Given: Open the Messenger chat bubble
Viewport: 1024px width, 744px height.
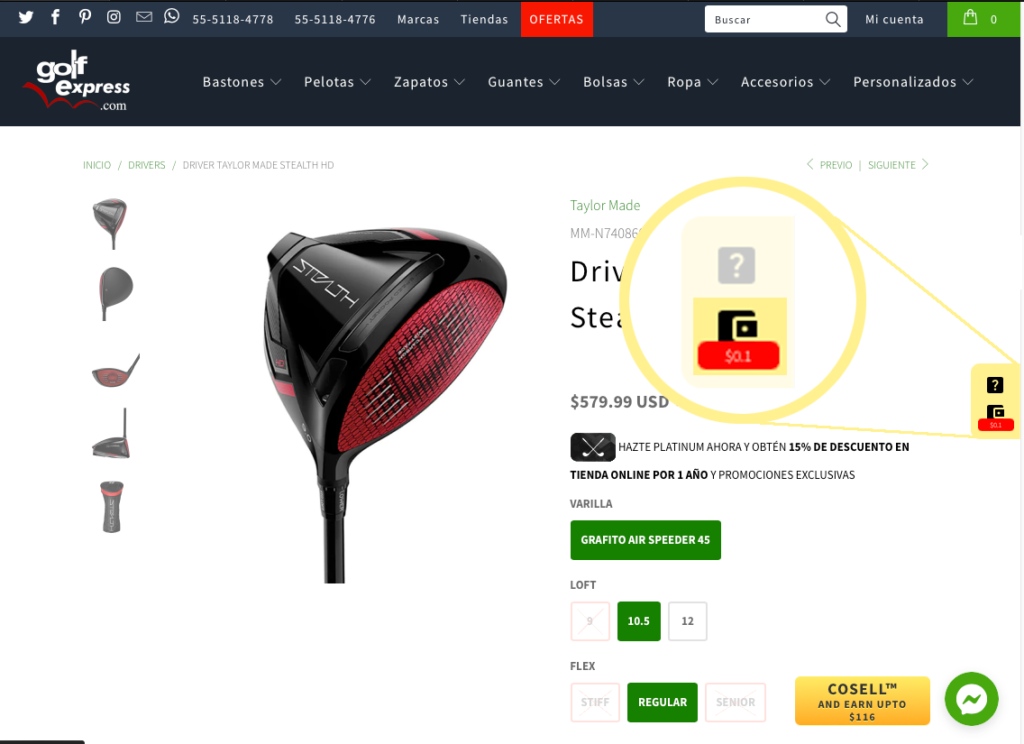Looking at the screenshot, I should [971, 698].
